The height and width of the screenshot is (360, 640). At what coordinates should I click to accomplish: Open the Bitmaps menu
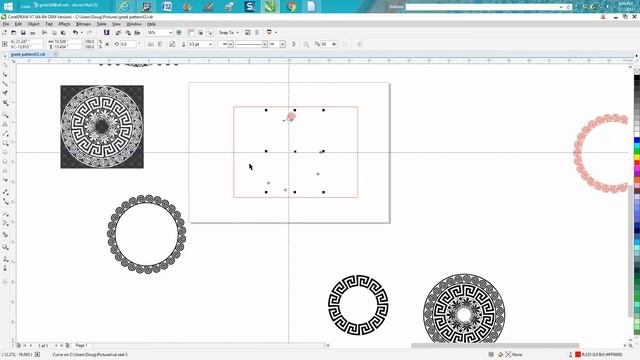[x=83, y=24]
